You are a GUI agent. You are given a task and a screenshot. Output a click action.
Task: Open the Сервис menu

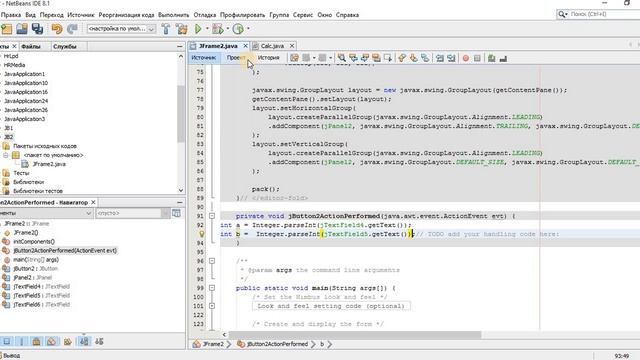pos(303,15)
